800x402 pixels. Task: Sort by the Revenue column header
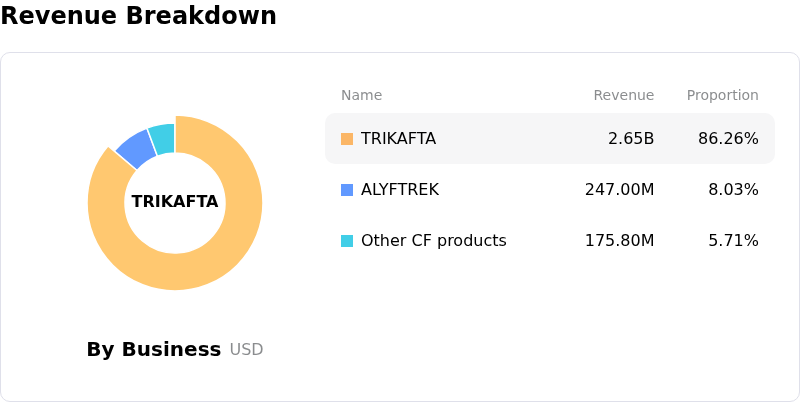pos(623,96)
